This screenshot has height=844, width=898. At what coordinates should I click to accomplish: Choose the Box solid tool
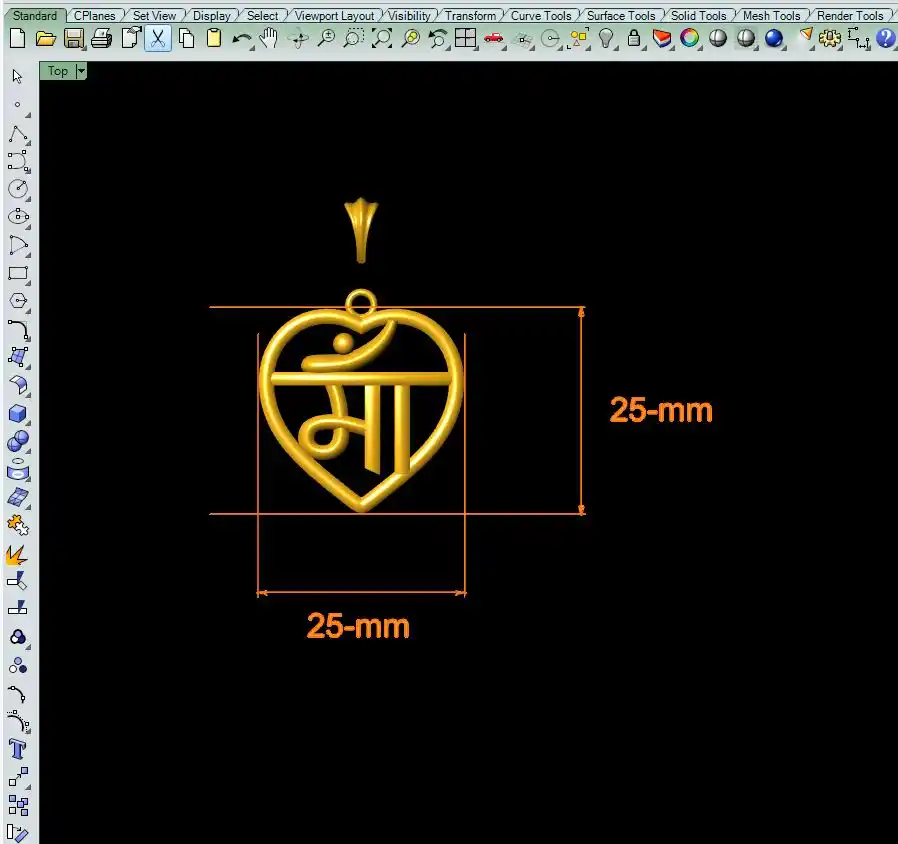[x=18, y=414]
